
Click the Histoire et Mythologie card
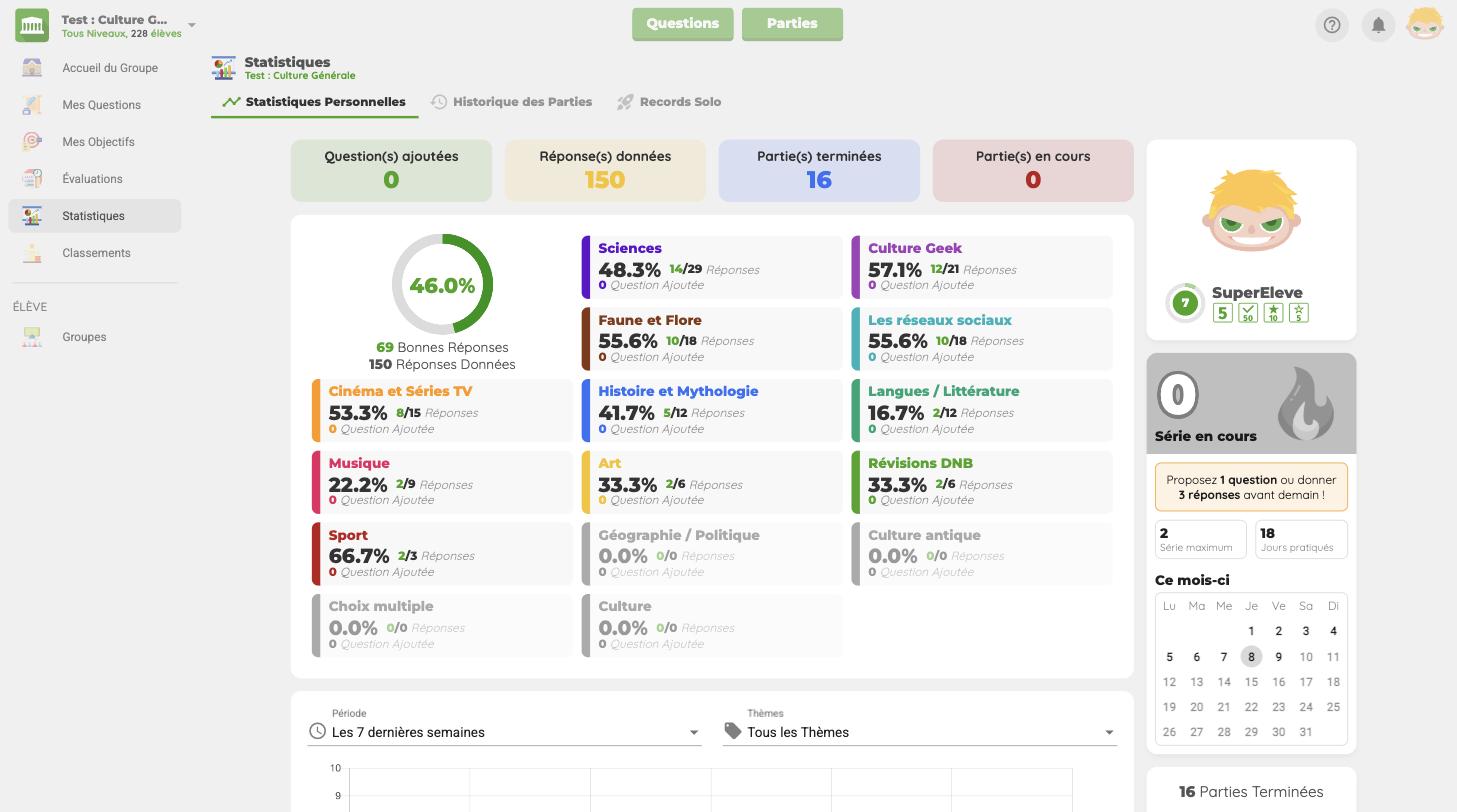(712, 410)
